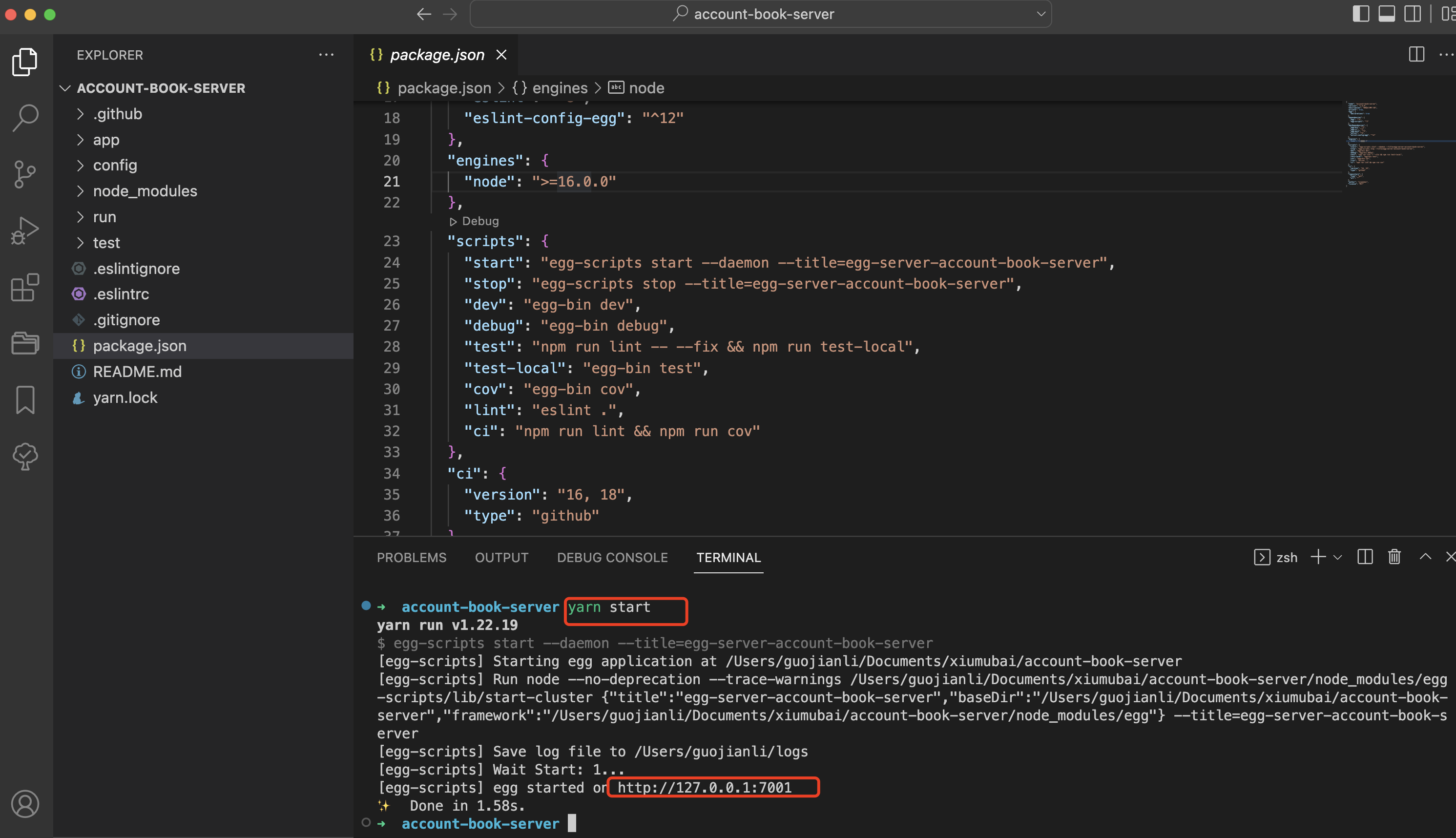
Task: Open the .eslintignore file
Action: [204, 269]
